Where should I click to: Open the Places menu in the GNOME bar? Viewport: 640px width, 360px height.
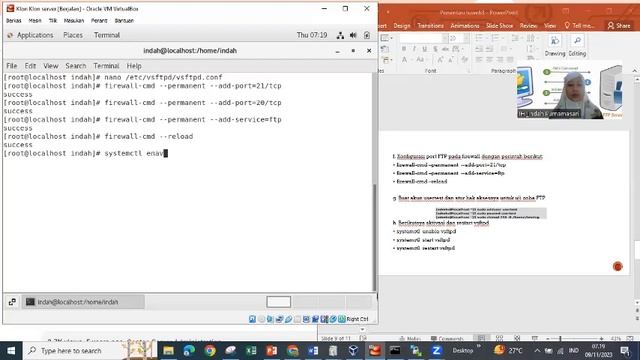pos(73,35)
